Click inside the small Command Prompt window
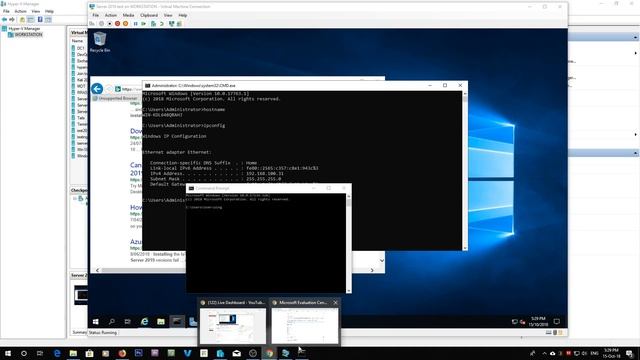The image size is (640, 360). point(265,243)
